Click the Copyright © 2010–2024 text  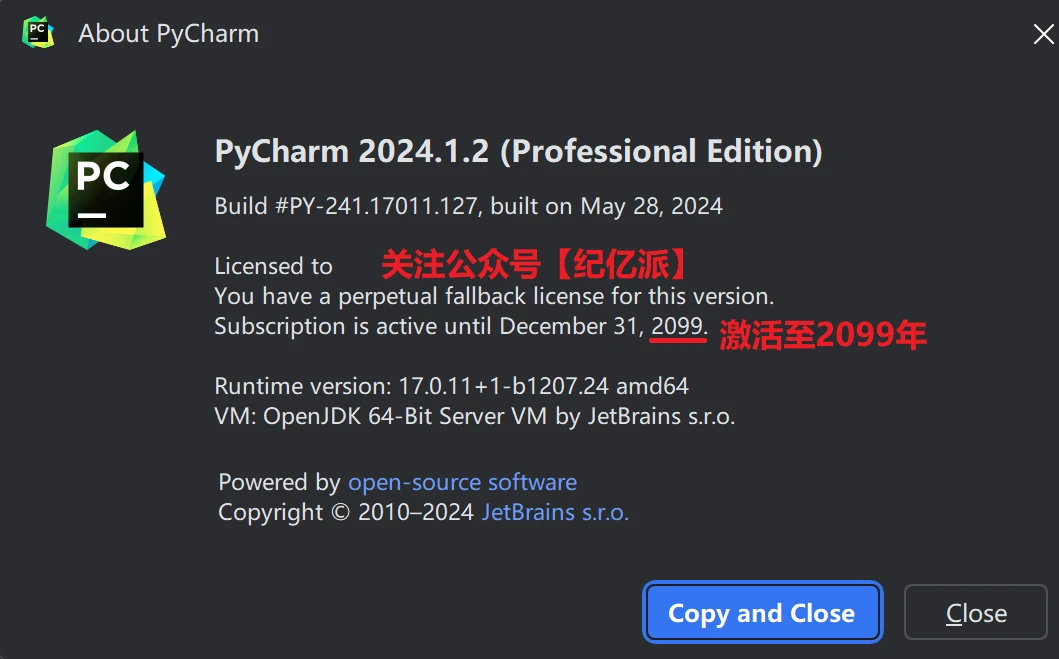[x=346, y=513]
